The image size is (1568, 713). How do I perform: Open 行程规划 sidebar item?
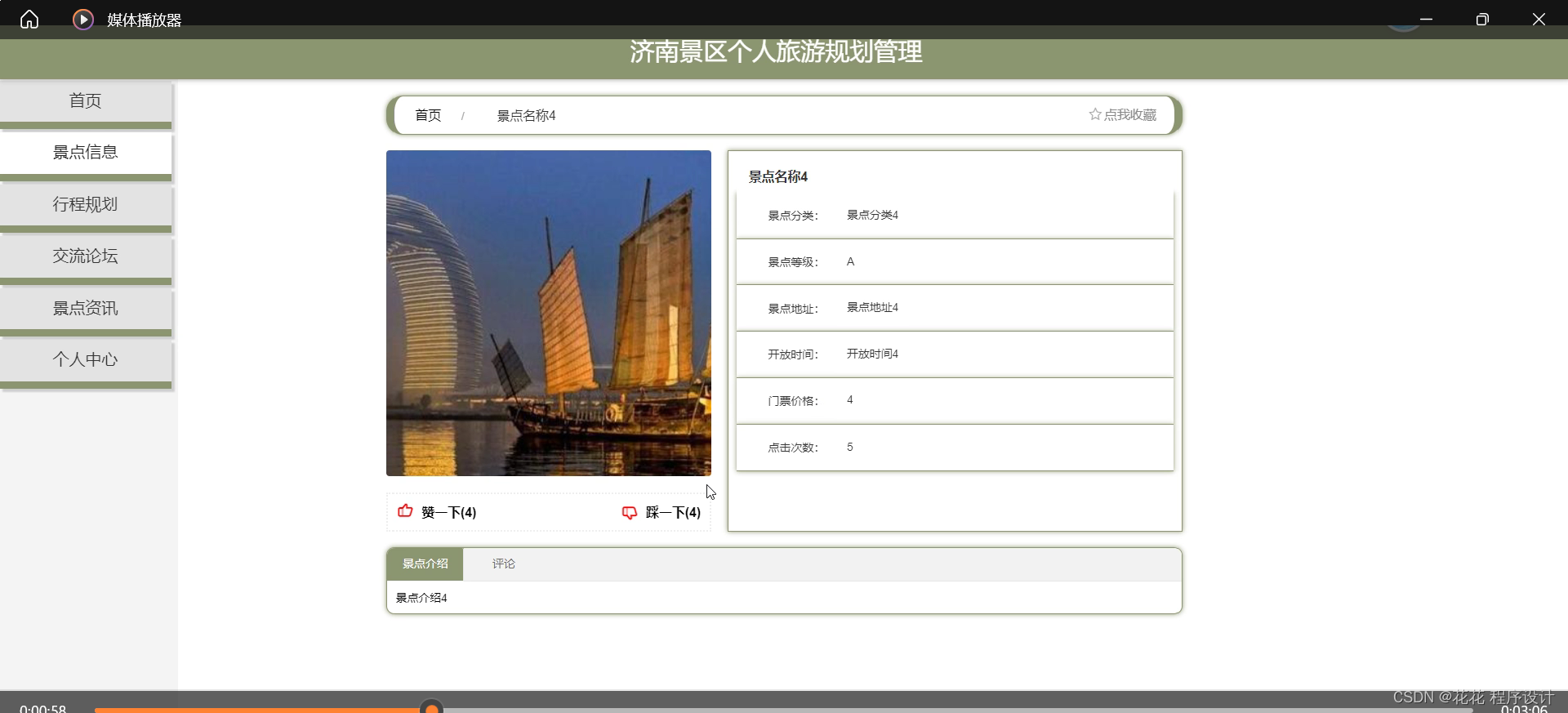point(86,204)
